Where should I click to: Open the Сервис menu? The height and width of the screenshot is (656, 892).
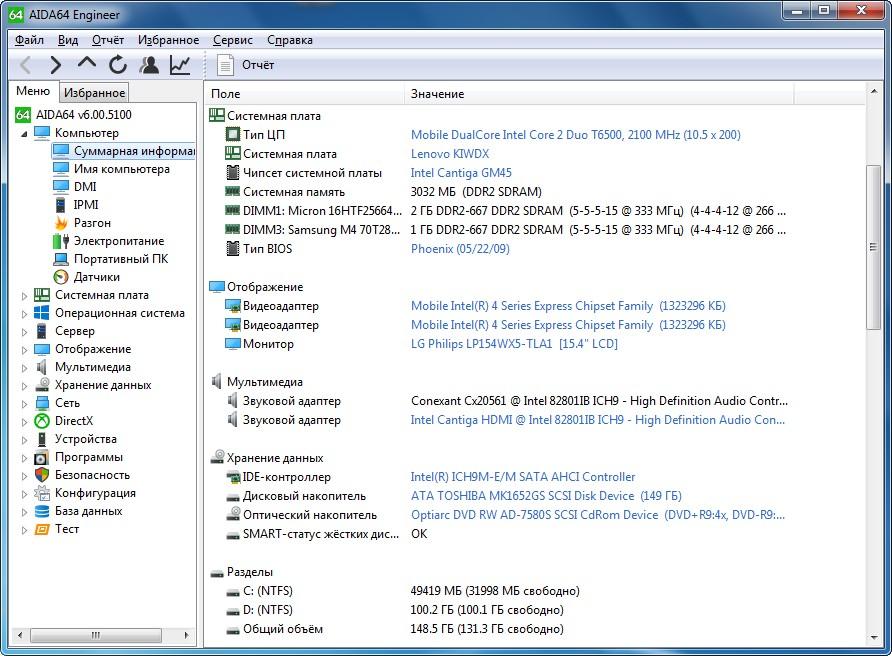pos(233,40)
